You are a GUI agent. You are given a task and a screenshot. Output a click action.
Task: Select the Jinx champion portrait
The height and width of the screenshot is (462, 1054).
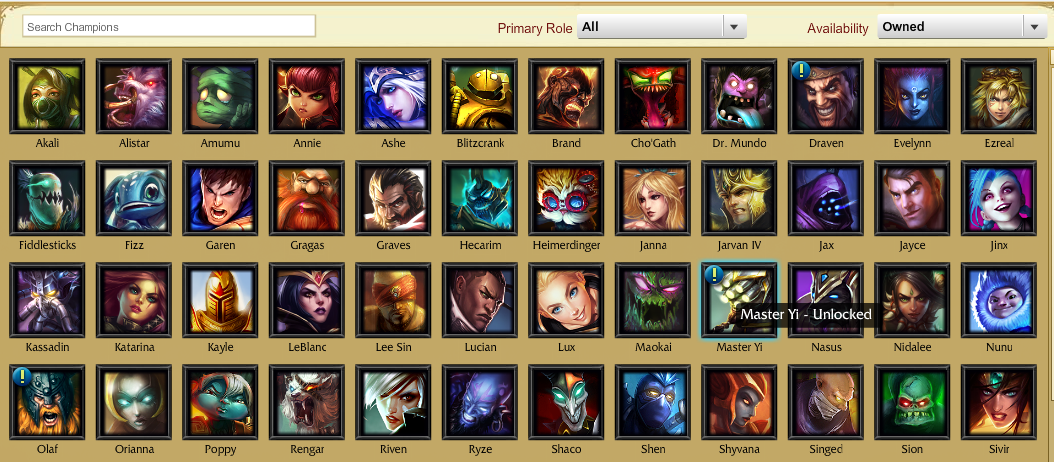(x=999, y=198)
